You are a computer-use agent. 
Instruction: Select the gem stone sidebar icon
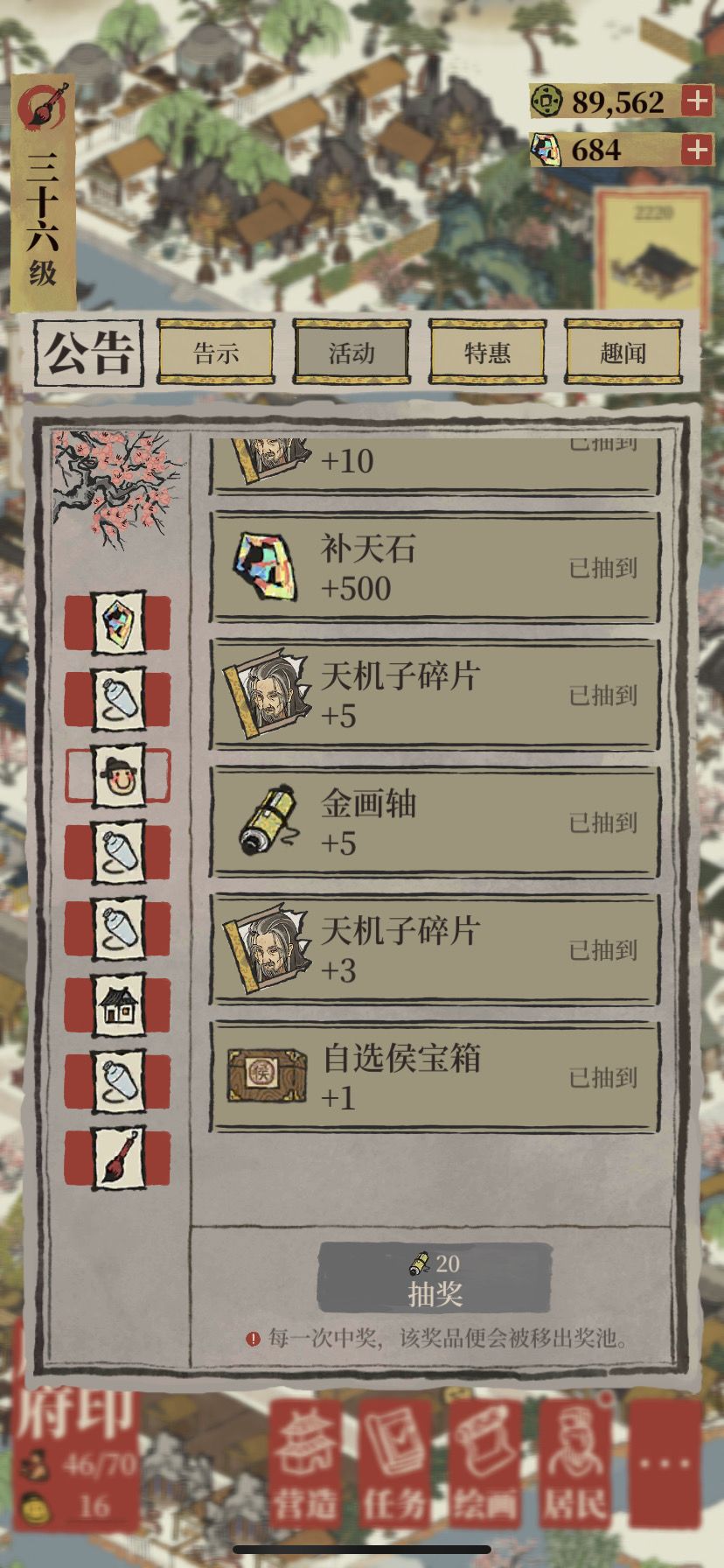(x=119, y=622)
